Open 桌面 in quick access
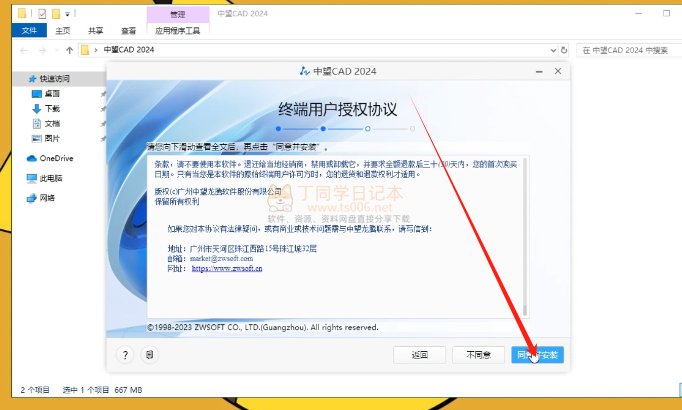 coord(52,93)
